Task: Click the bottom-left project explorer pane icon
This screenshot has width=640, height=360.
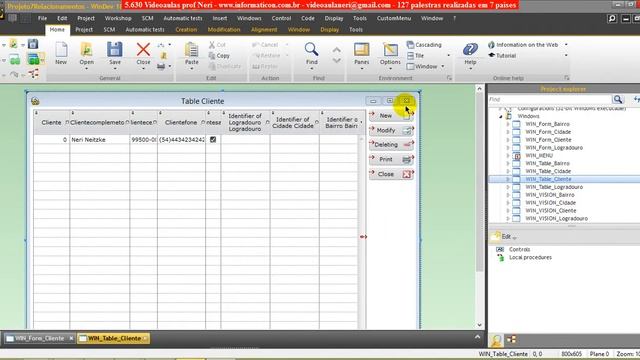Action: [x=496, y=340]
